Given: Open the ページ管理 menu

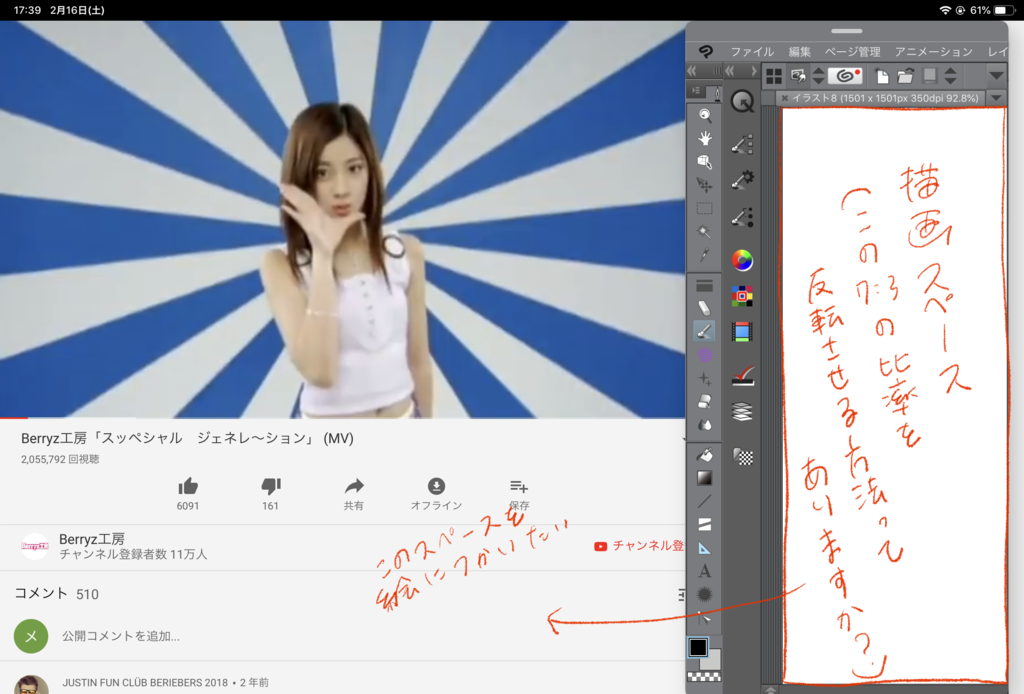Looking at the screenshot, I should 852,52.
